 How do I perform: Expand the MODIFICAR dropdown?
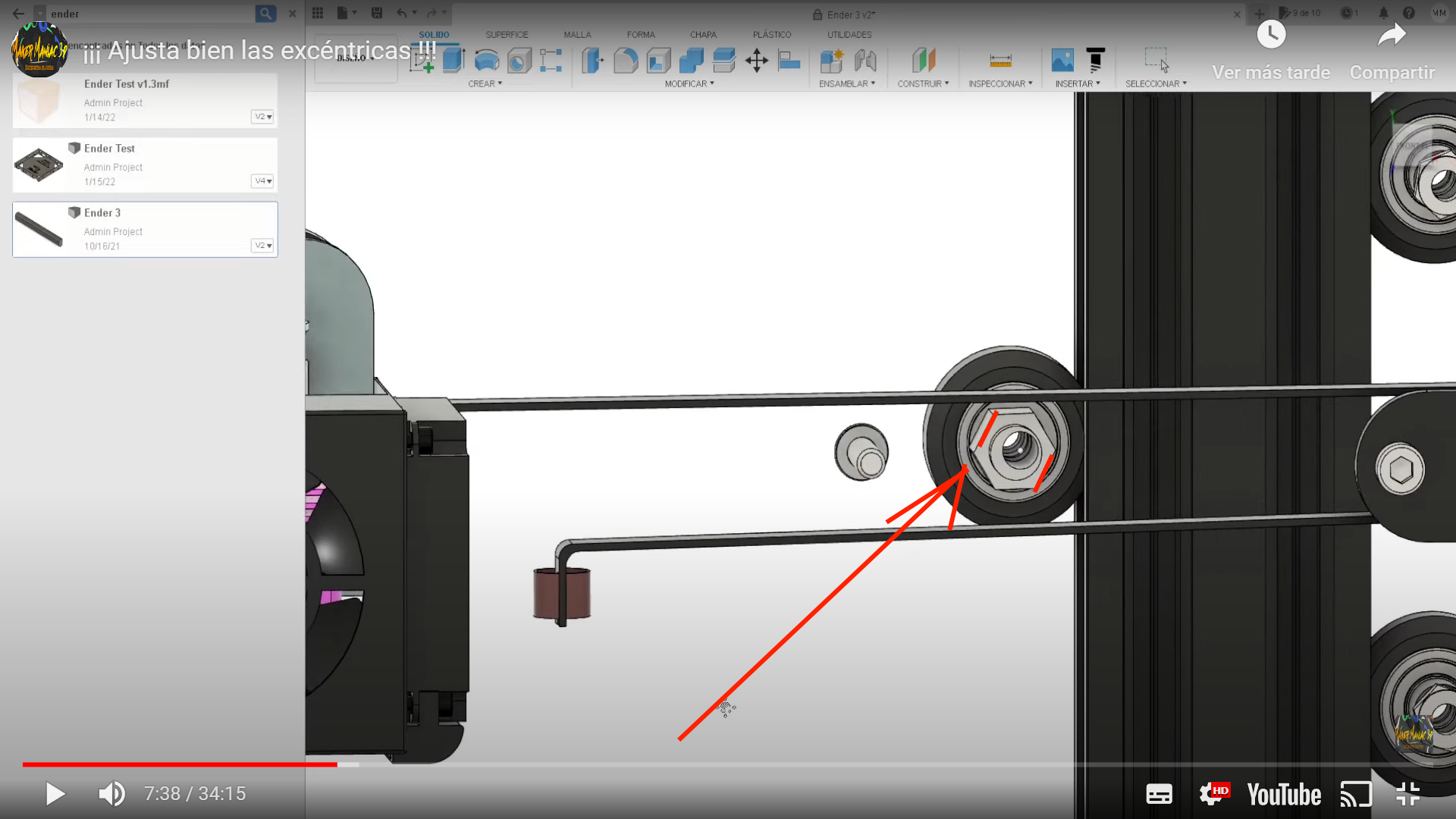(689, 83)
